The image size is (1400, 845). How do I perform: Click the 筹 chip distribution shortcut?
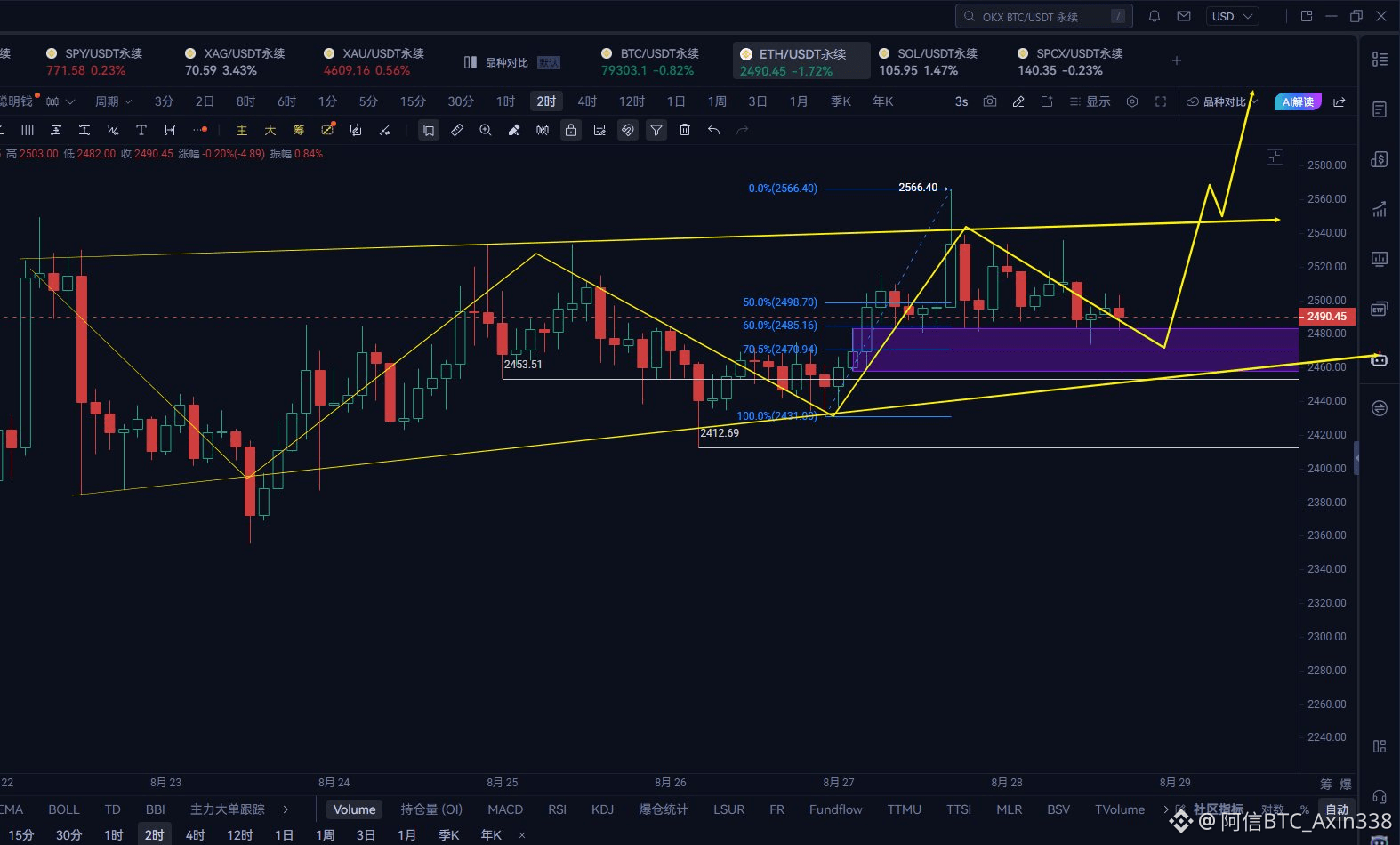pyautogui.click(x=299, y=130)
